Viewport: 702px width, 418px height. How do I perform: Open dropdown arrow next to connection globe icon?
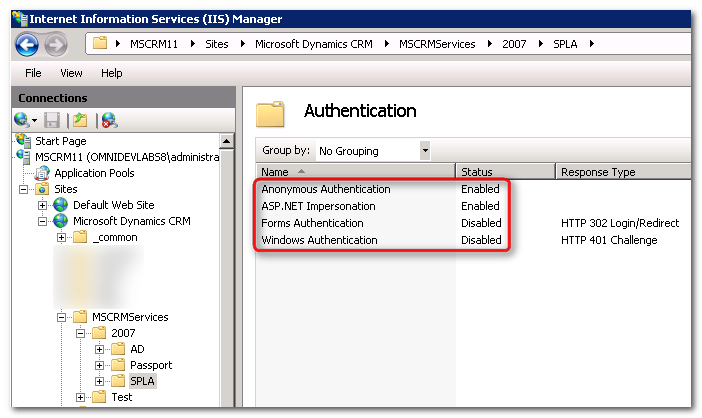pos(34,120)
